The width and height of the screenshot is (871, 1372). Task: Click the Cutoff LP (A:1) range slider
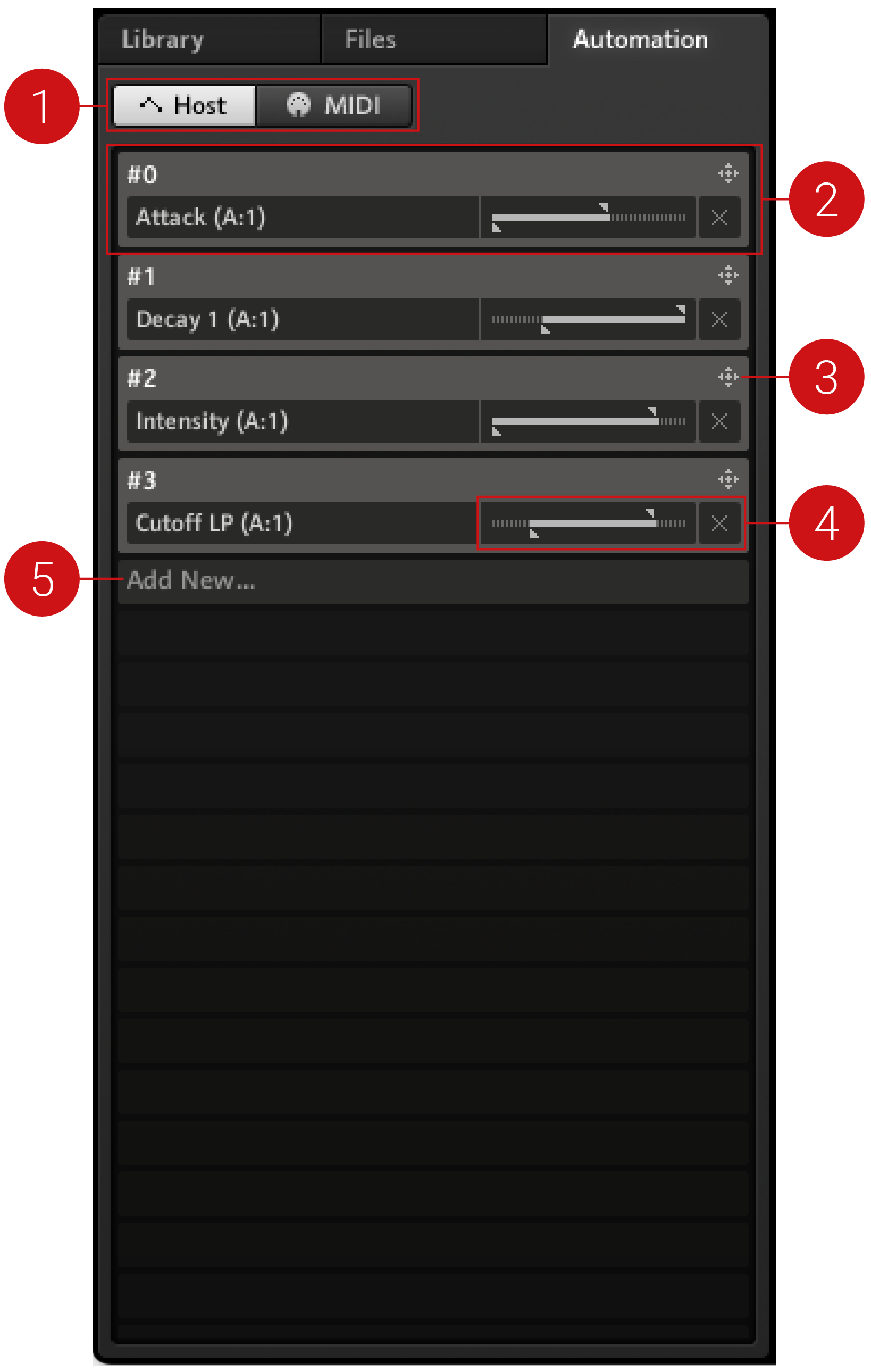[589, 523]
